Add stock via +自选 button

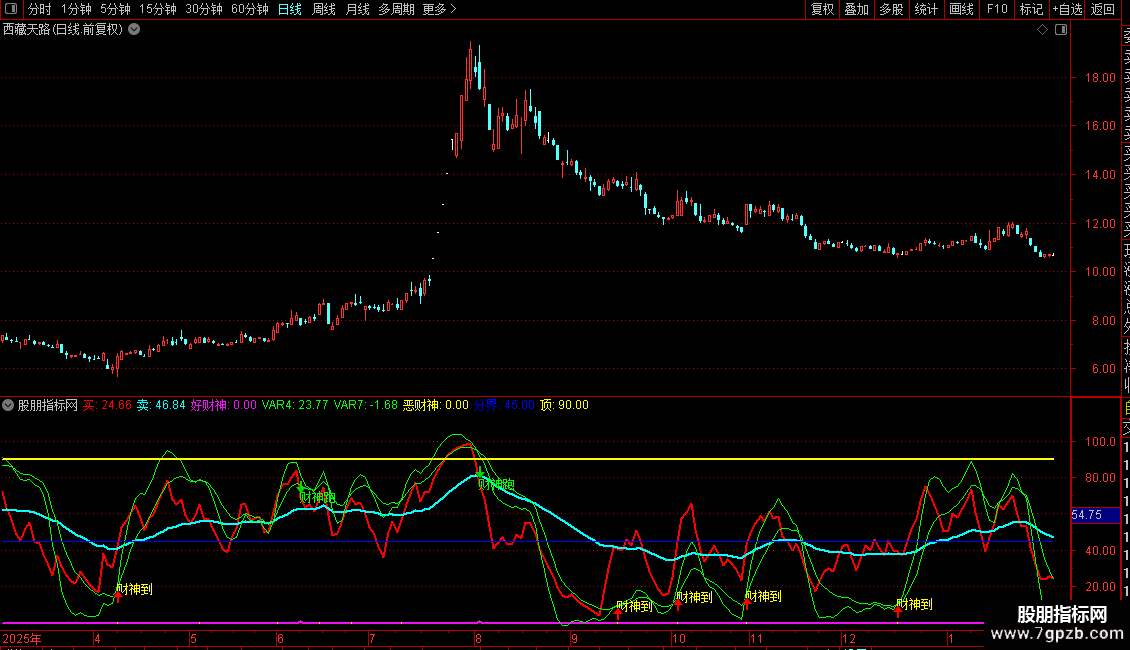point(1067,9)
